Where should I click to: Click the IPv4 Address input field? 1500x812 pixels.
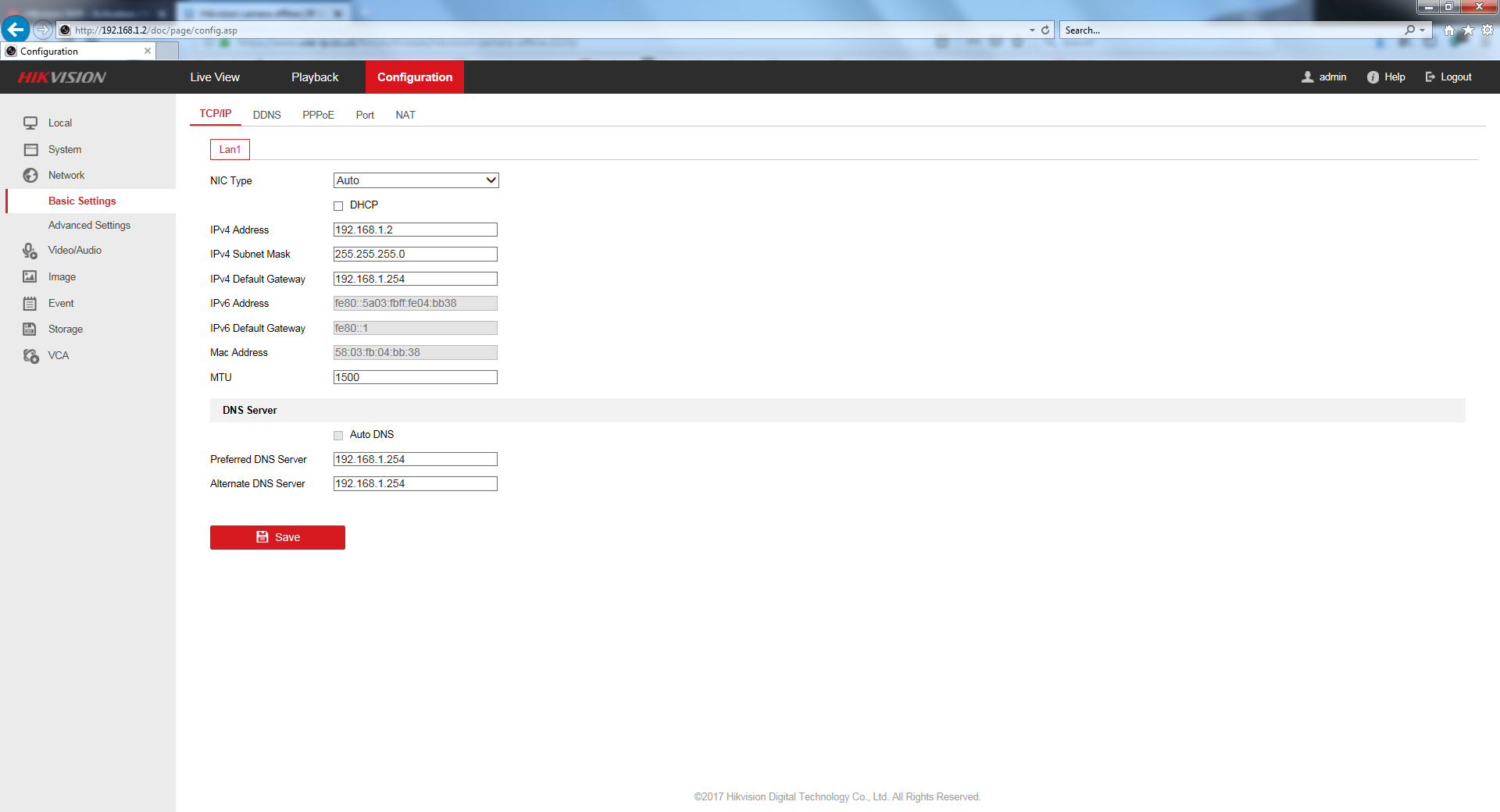pyautogui.click(x=415, y=230)
